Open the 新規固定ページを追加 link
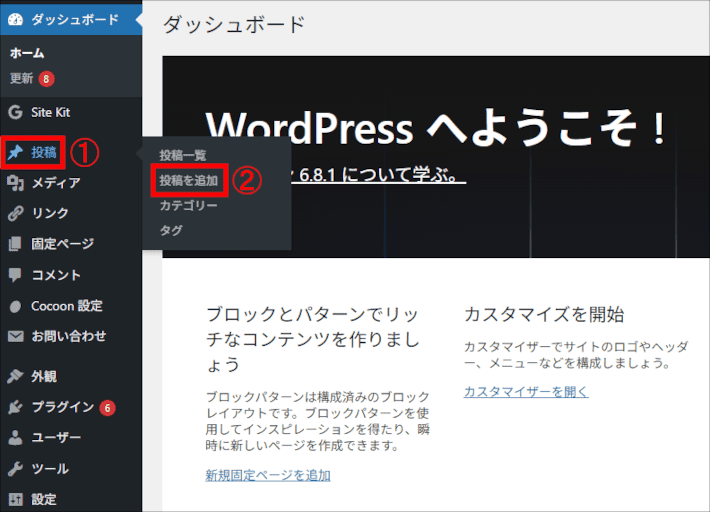Screen dimensions: 710x512 267,475
